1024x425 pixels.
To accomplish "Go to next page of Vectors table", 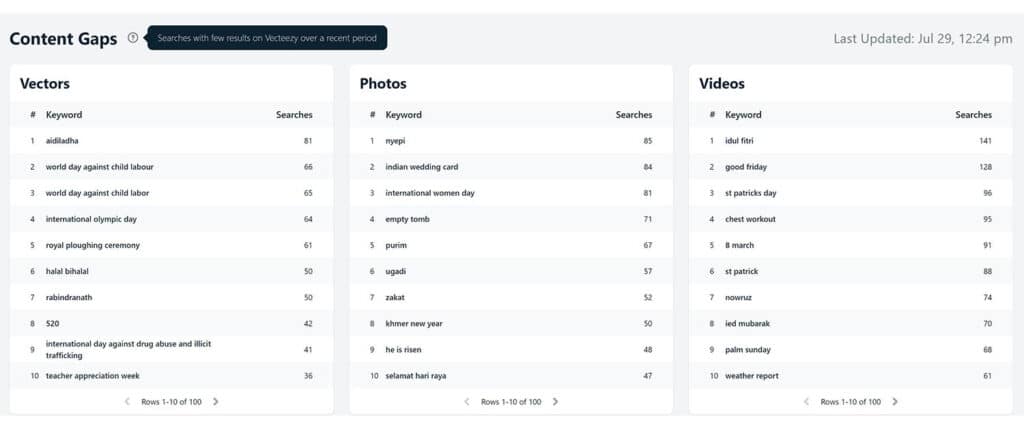I will point(216,401).
